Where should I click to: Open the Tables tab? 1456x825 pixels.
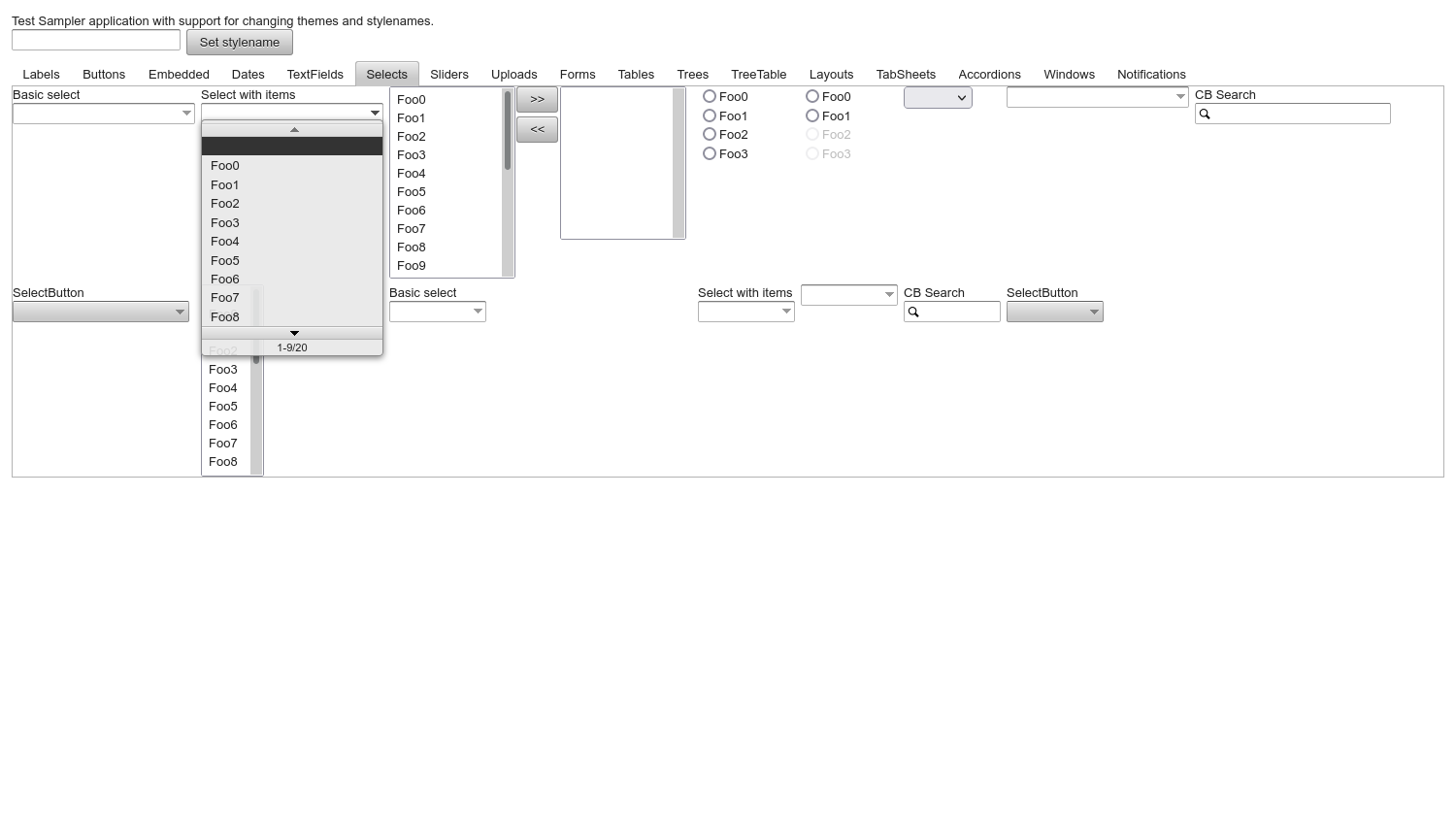[636, 74]
